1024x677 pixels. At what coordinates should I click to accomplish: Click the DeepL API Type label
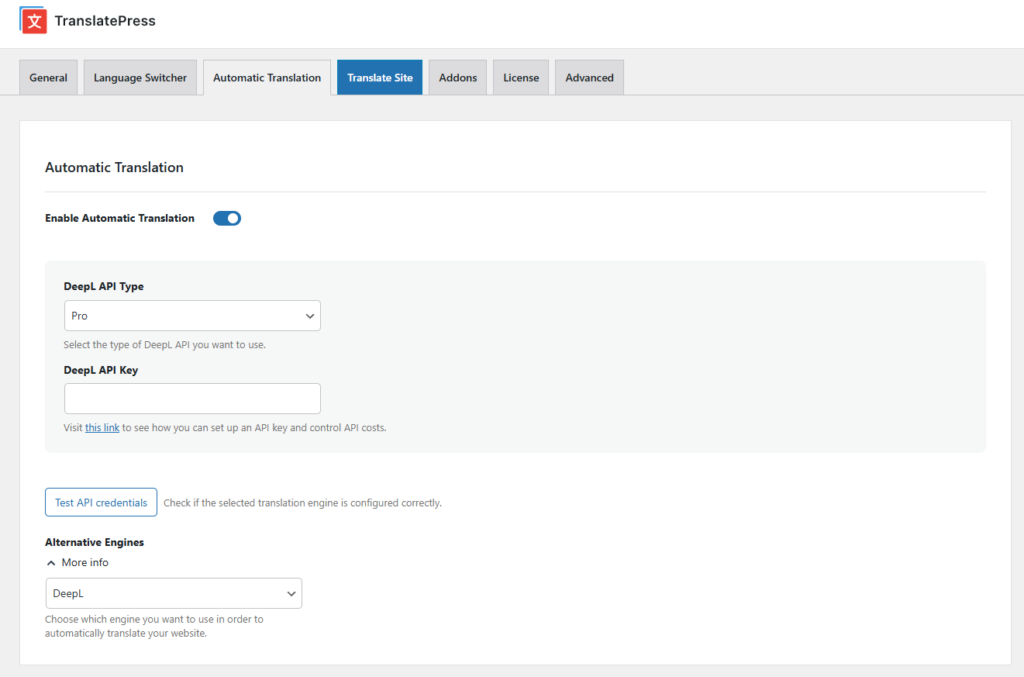click(104, 286)
